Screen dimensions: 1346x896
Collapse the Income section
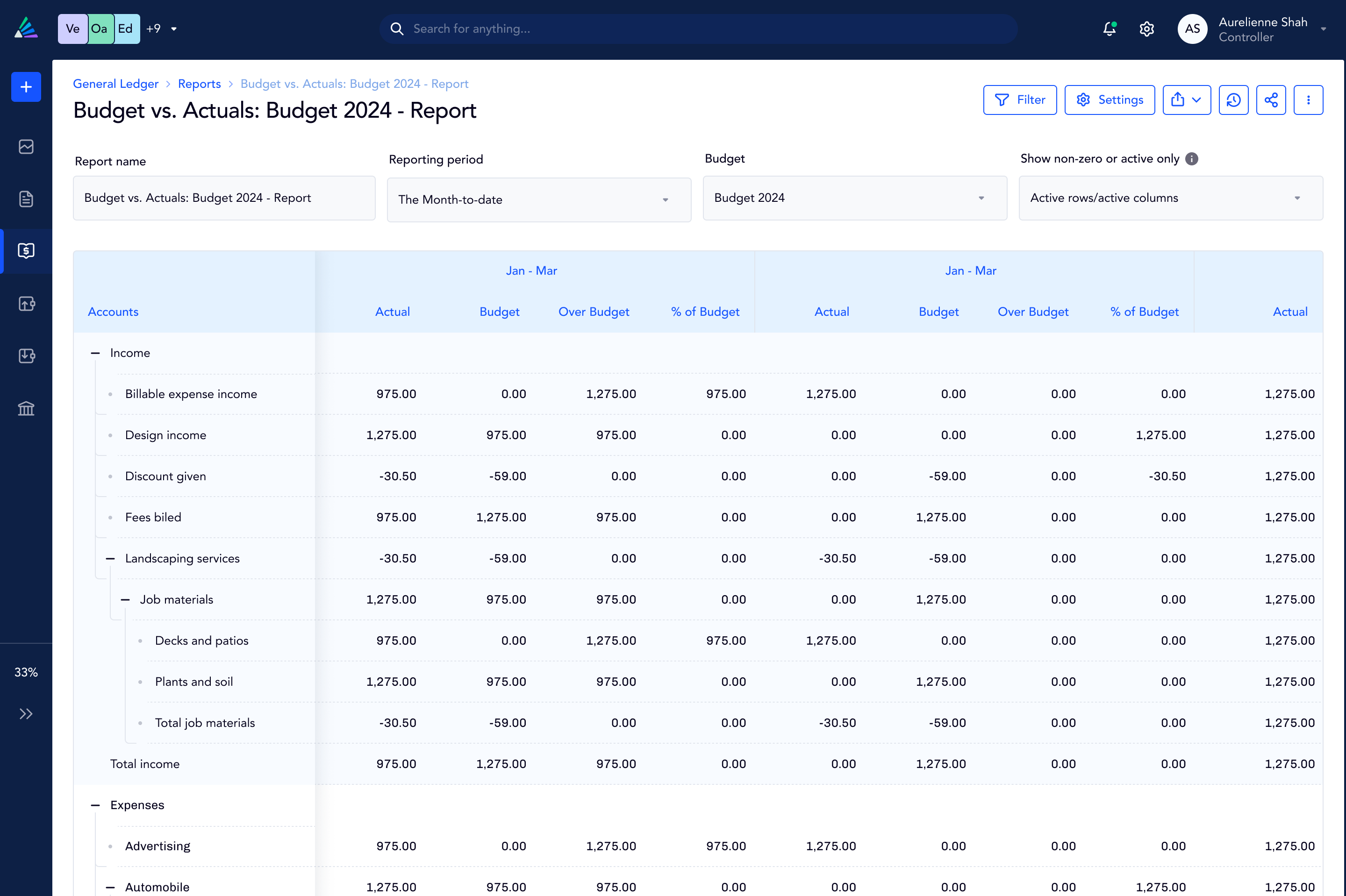(x=95, y=353)
